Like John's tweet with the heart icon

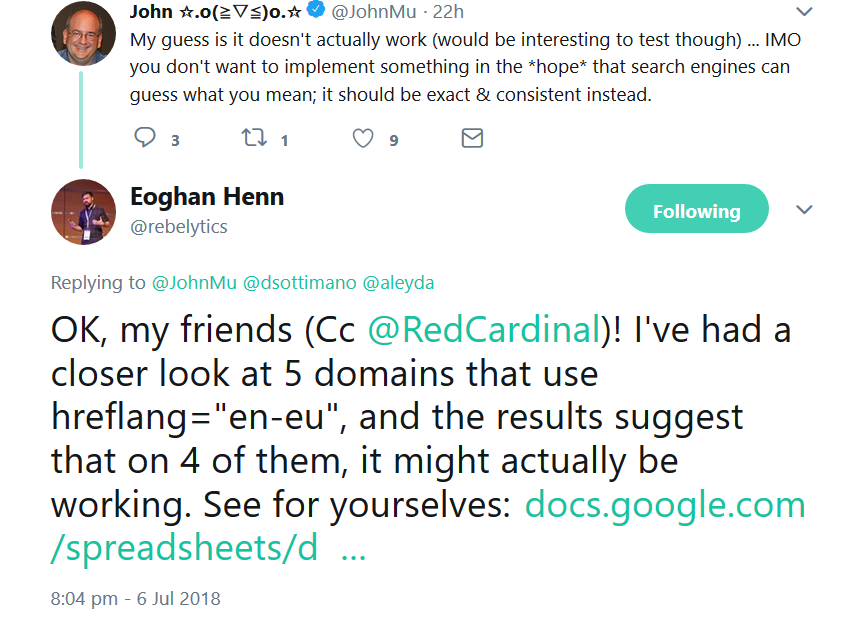(x=362, y=138)
